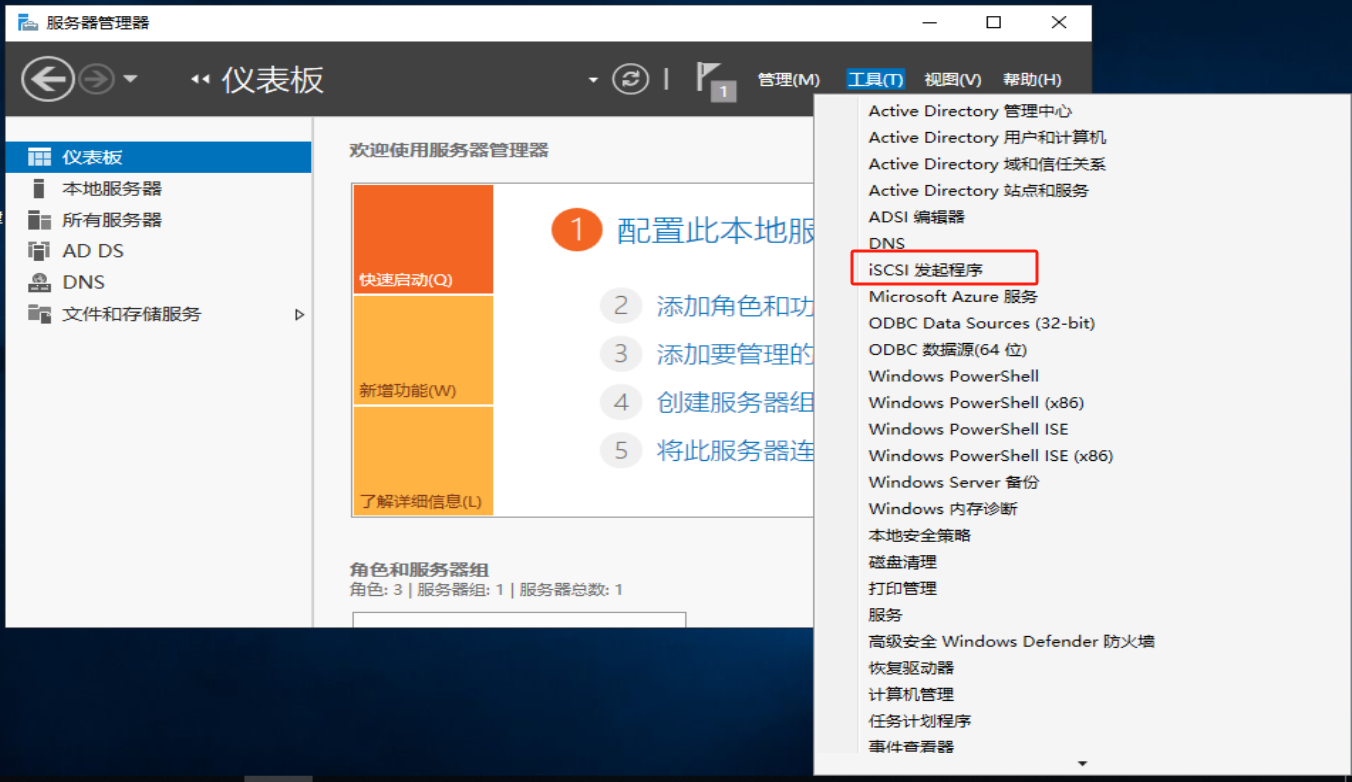This screenshot has height=782, width=1352.
Task: Open Active Directory 管理中心 from Tools menu
Action: tap(970, 111)
